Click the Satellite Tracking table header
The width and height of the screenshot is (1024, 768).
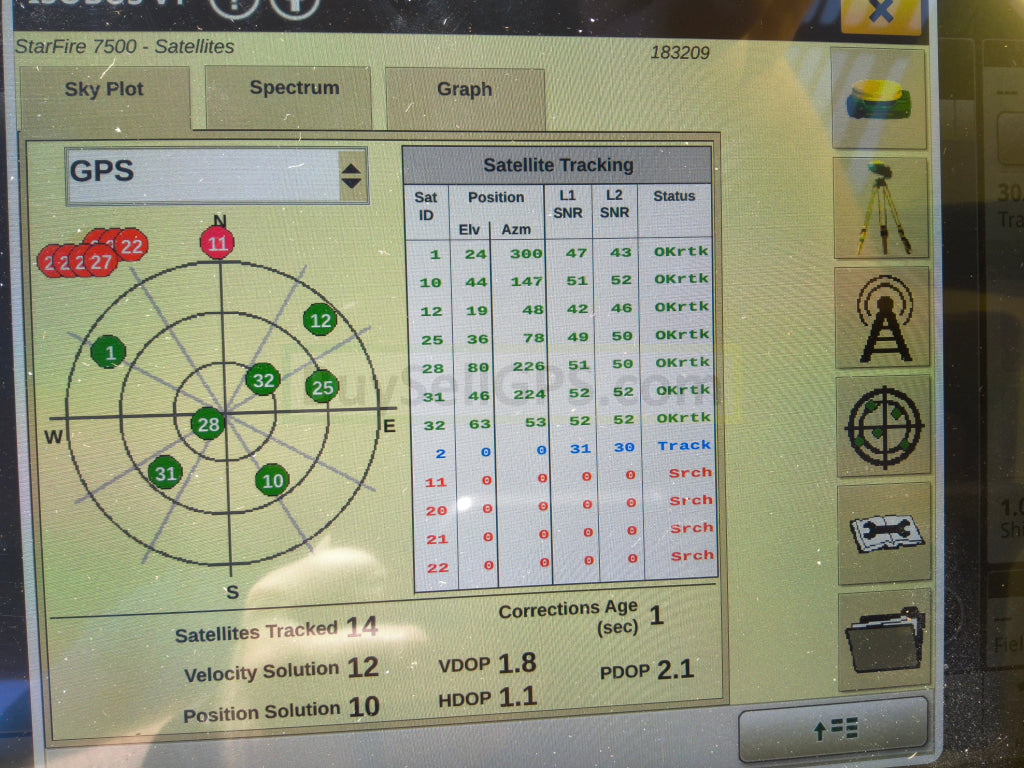(558, 165)
